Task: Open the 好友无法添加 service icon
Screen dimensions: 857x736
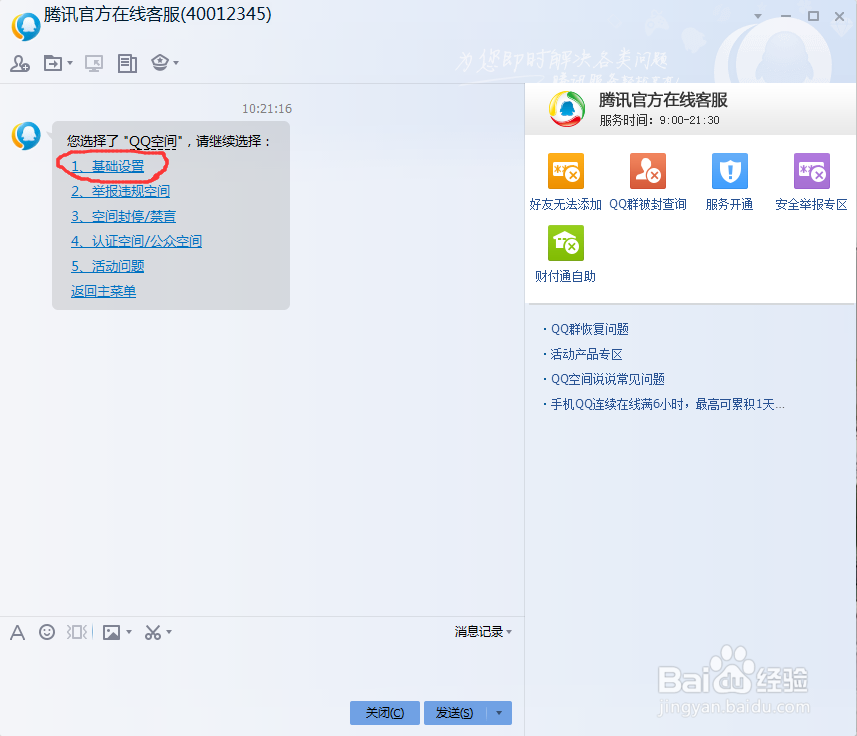Action: click(566, 171)
